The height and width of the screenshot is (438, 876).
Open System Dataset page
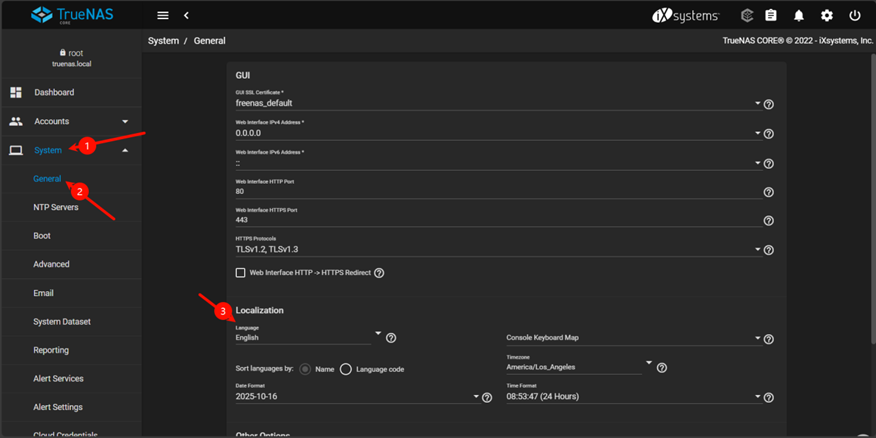62,322
